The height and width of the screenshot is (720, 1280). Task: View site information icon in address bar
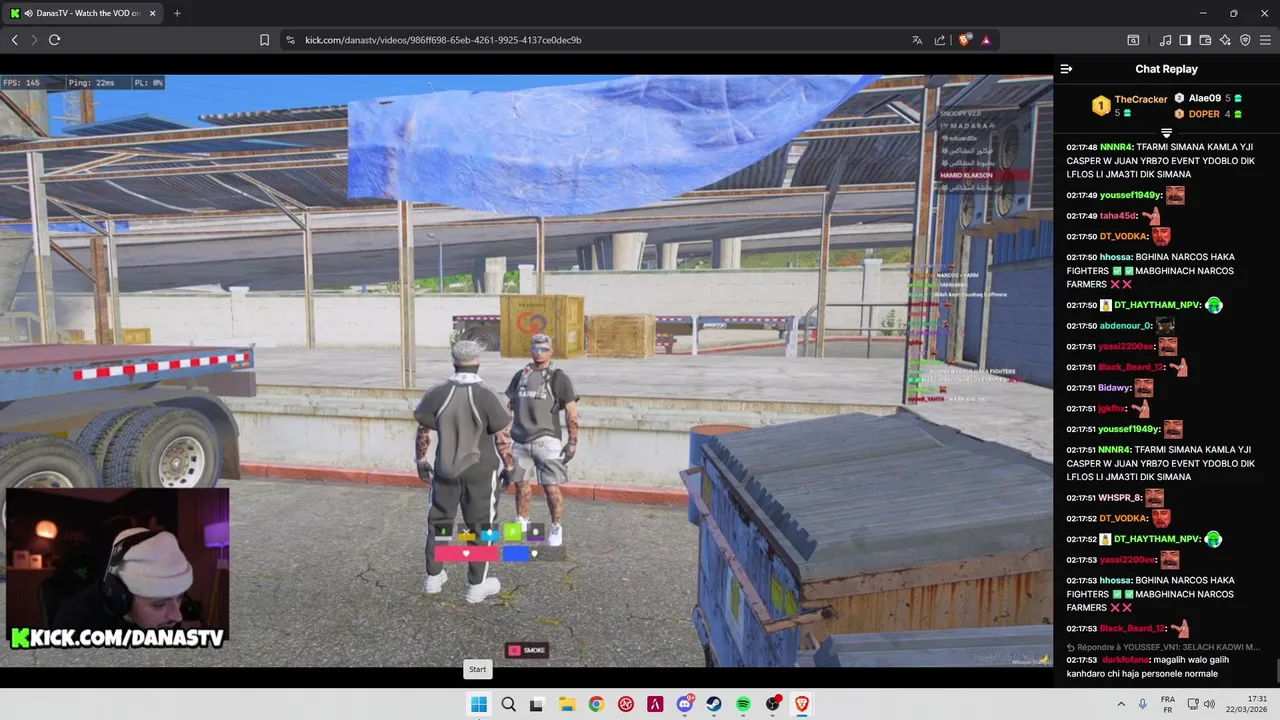coord(290,40)
